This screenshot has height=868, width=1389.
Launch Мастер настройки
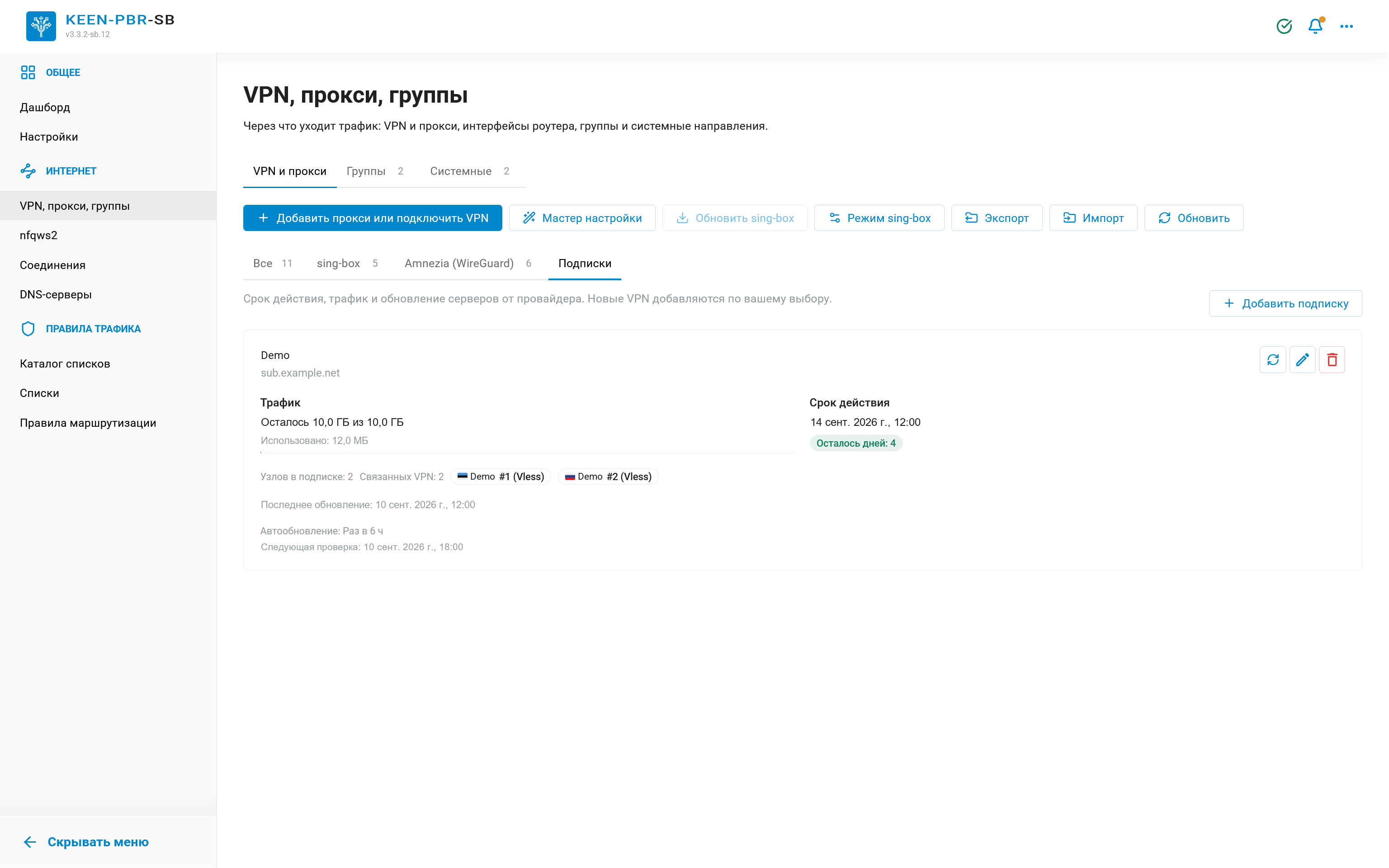(582, 218)
